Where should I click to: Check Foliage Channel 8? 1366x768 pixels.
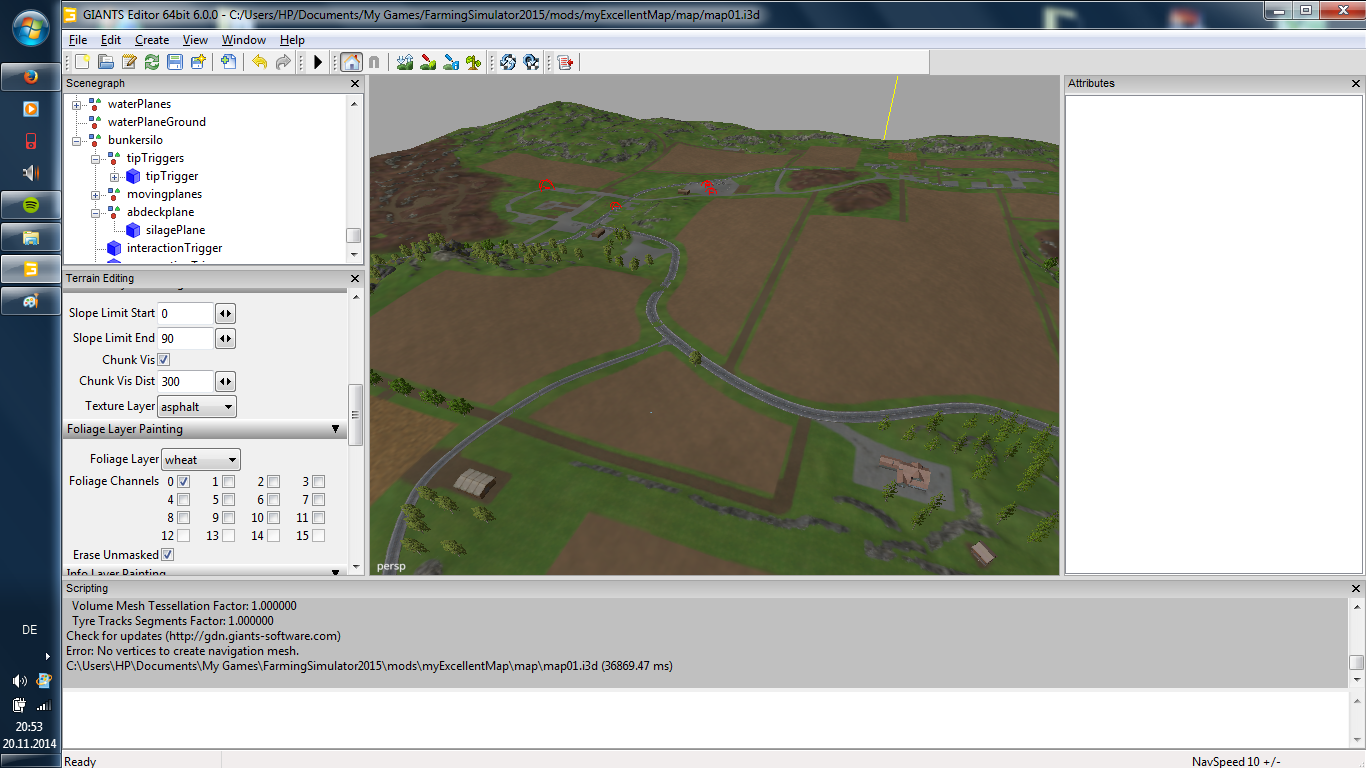184,518
